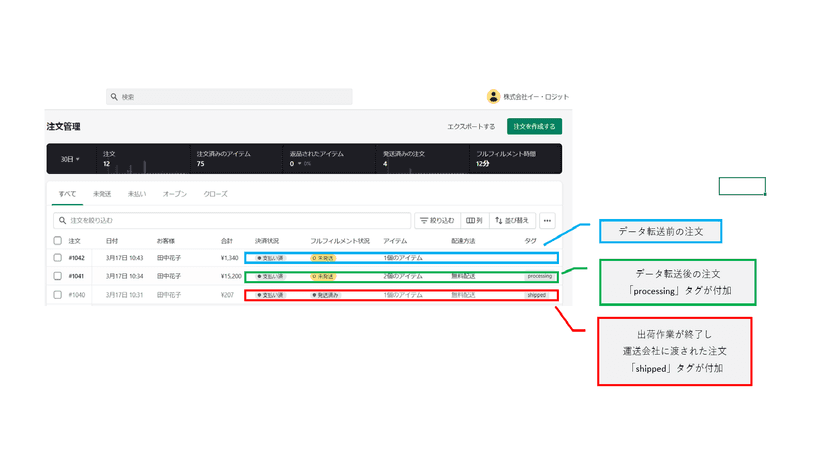Tick the select-all orders checkbox
Viewport: 828px width, 466px height.
click(x=58, y=240)
